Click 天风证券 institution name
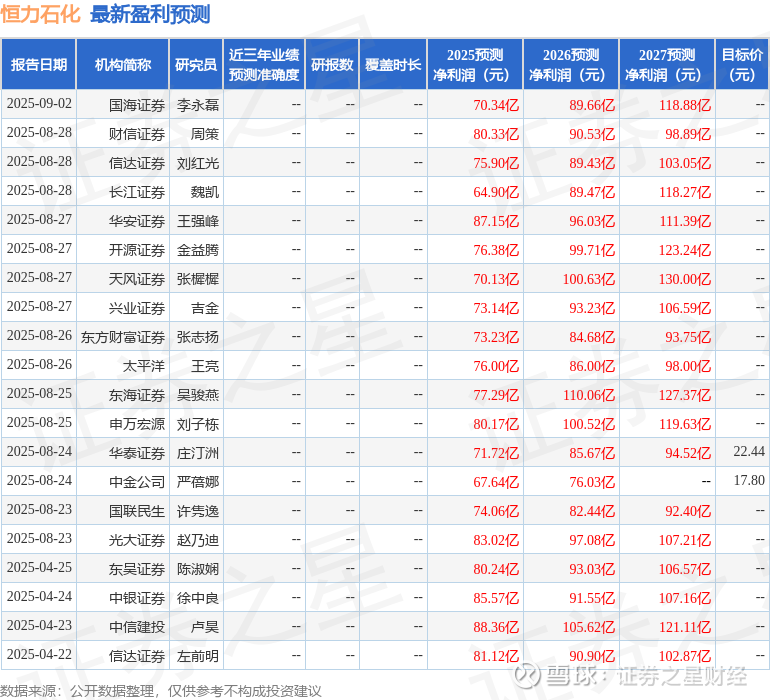Viewport: 770px width, 700px height. tap(137, 279)
